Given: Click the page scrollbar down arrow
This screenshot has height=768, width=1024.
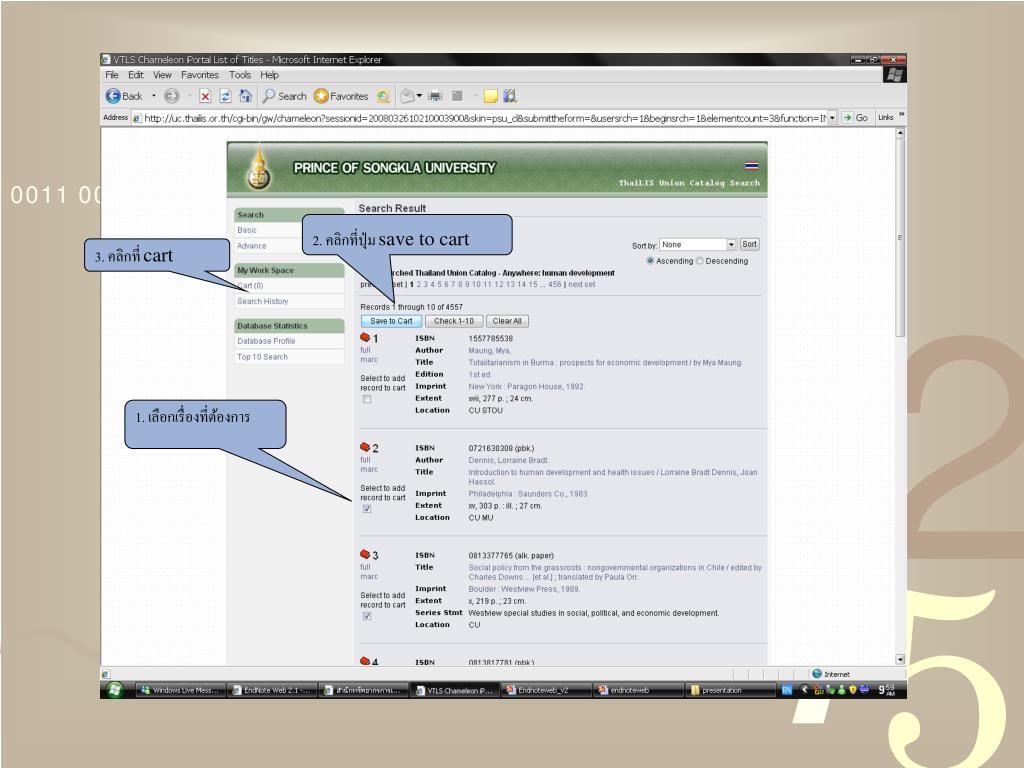Looking at the screenshot, I should click(x=900, y=660).
